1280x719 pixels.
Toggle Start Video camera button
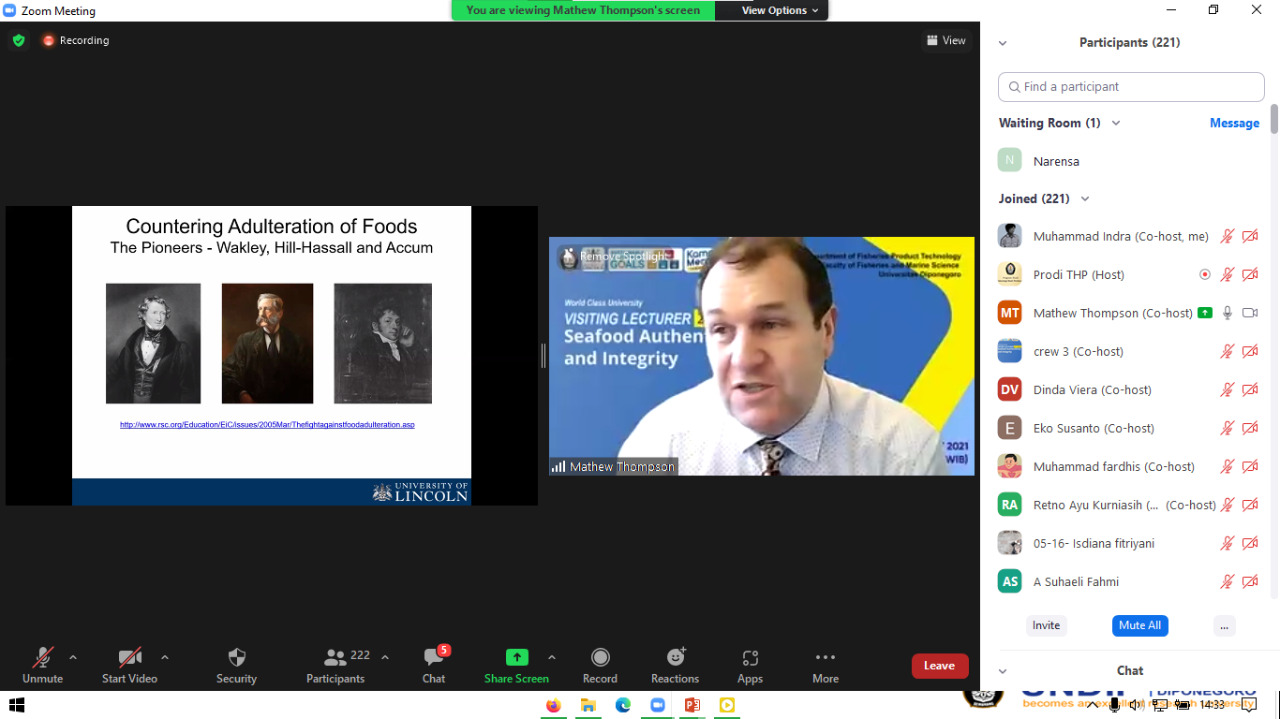(129, 658)
